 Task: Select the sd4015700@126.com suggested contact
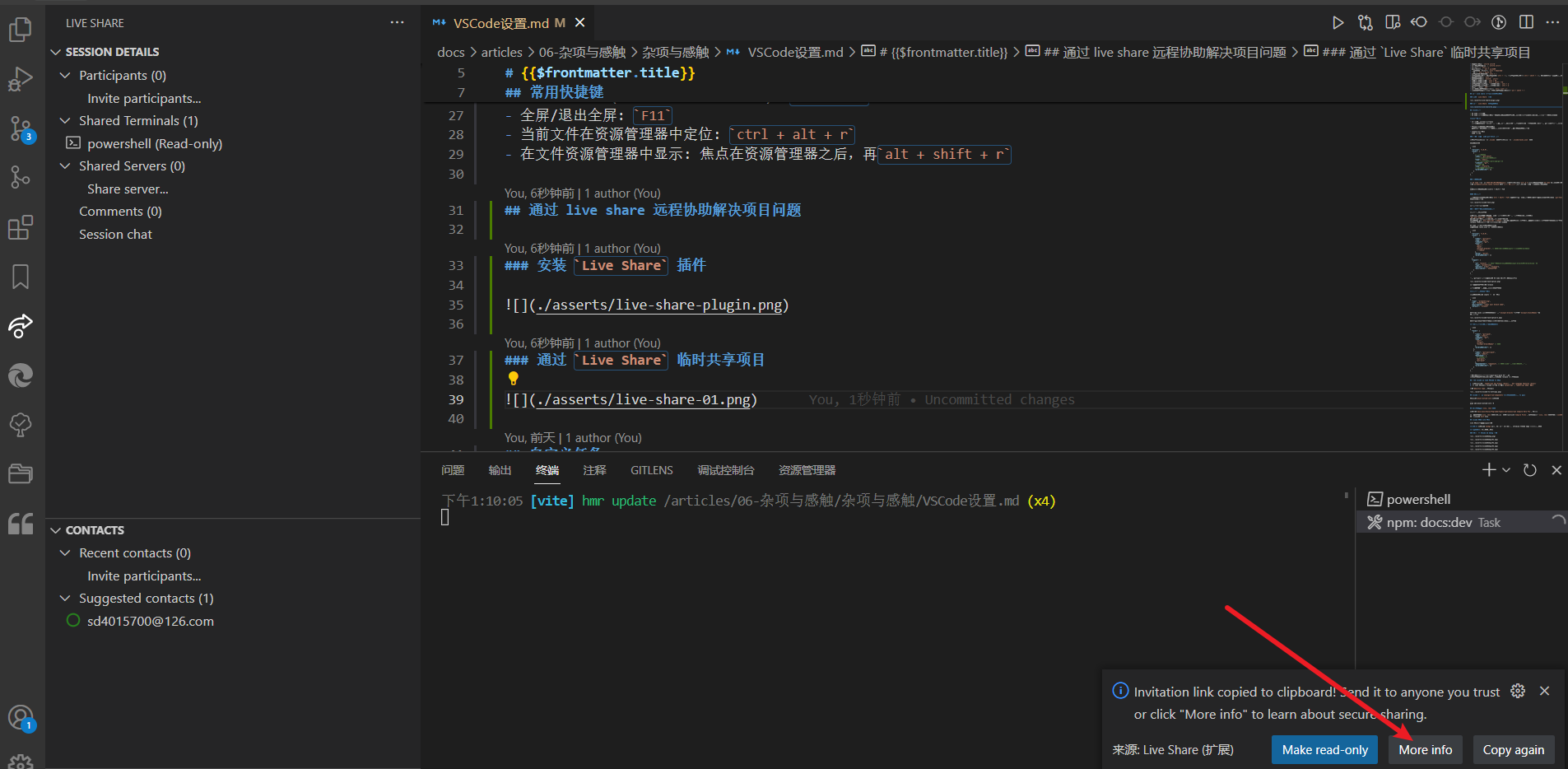150,622
